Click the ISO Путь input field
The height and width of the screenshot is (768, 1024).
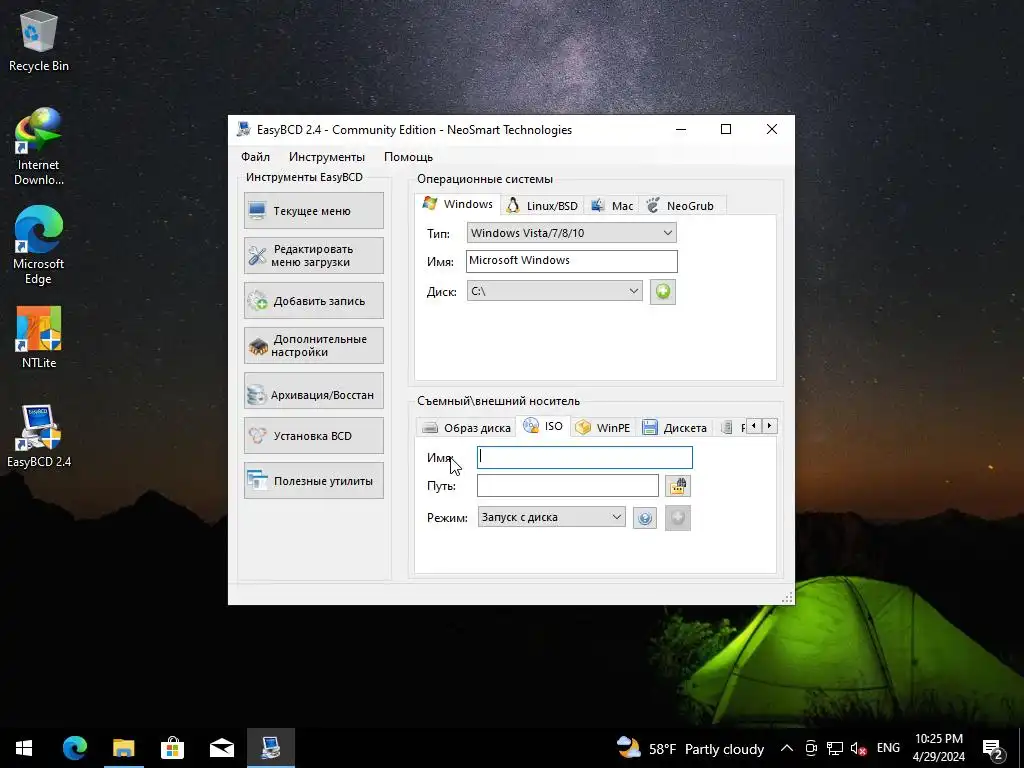pyautogui.click(x=568, y=485)
